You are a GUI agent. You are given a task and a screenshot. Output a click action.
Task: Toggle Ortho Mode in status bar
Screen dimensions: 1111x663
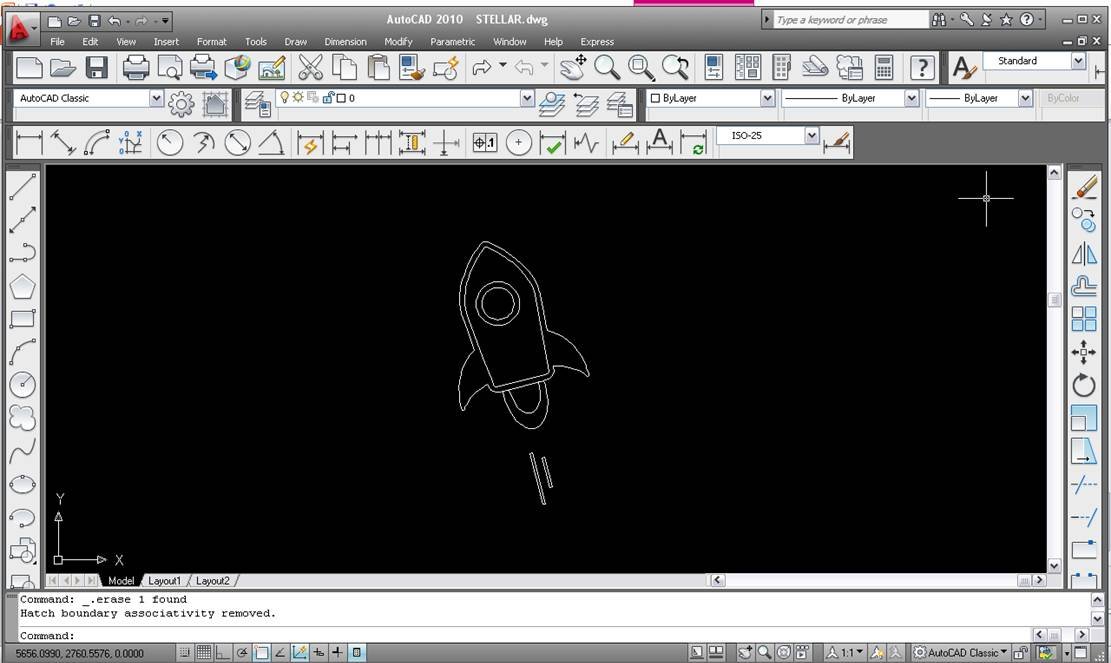click(x=222, y=652)
